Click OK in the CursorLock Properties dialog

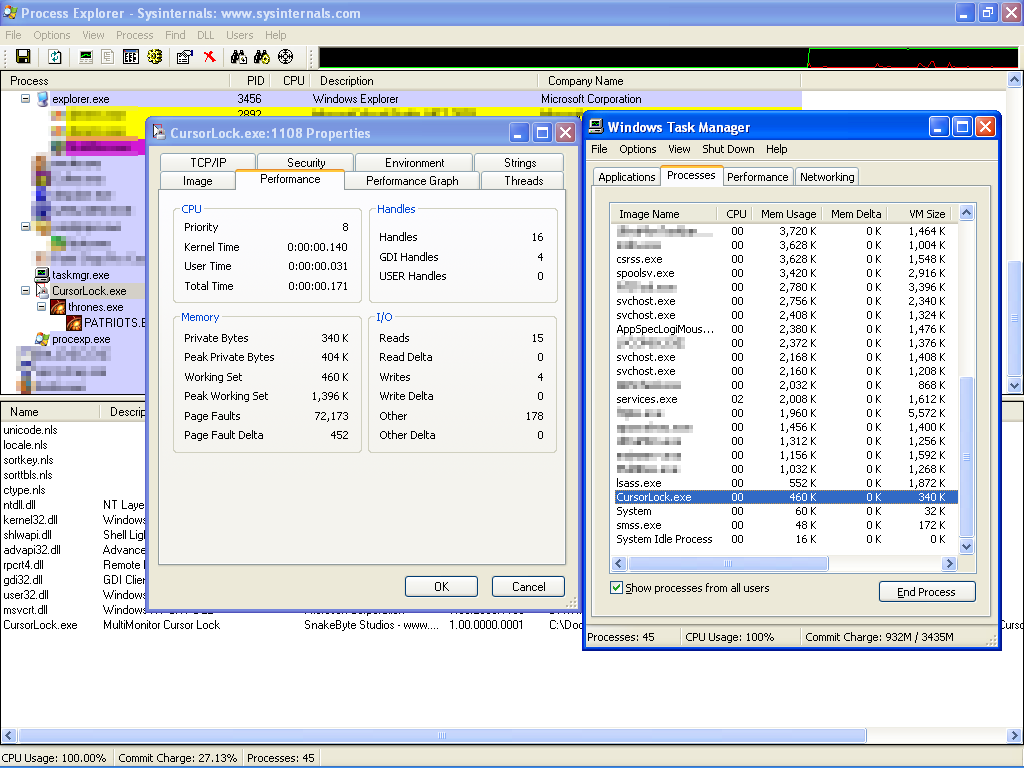tap(441, 586)
